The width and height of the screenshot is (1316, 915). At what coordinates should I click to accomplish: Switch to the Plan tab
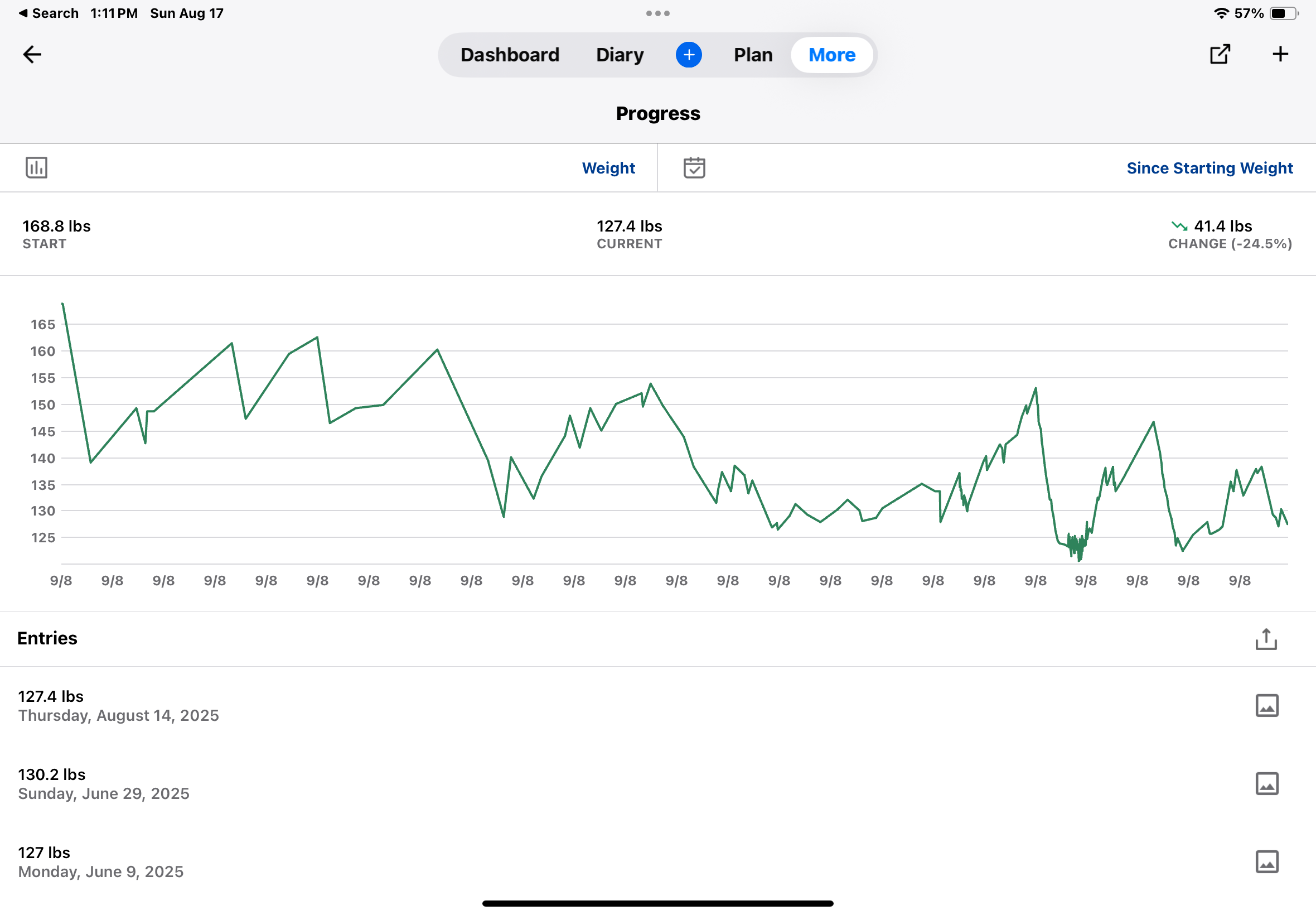(753, 55)
